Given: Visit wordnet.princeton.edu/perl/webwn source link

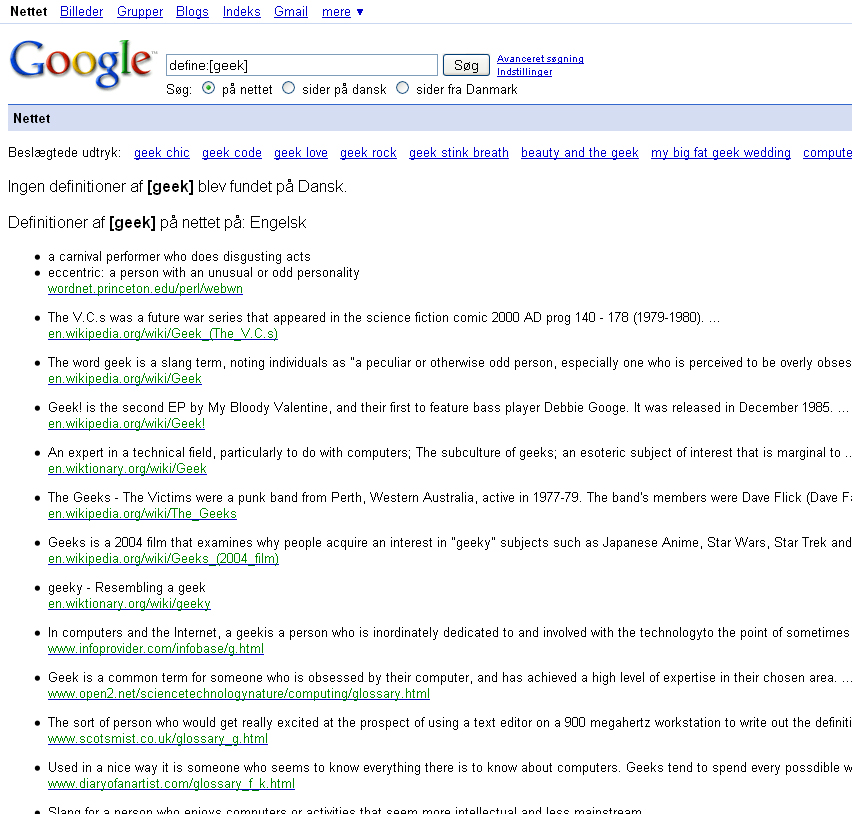Looking at the screenshot, I should 145,289.
